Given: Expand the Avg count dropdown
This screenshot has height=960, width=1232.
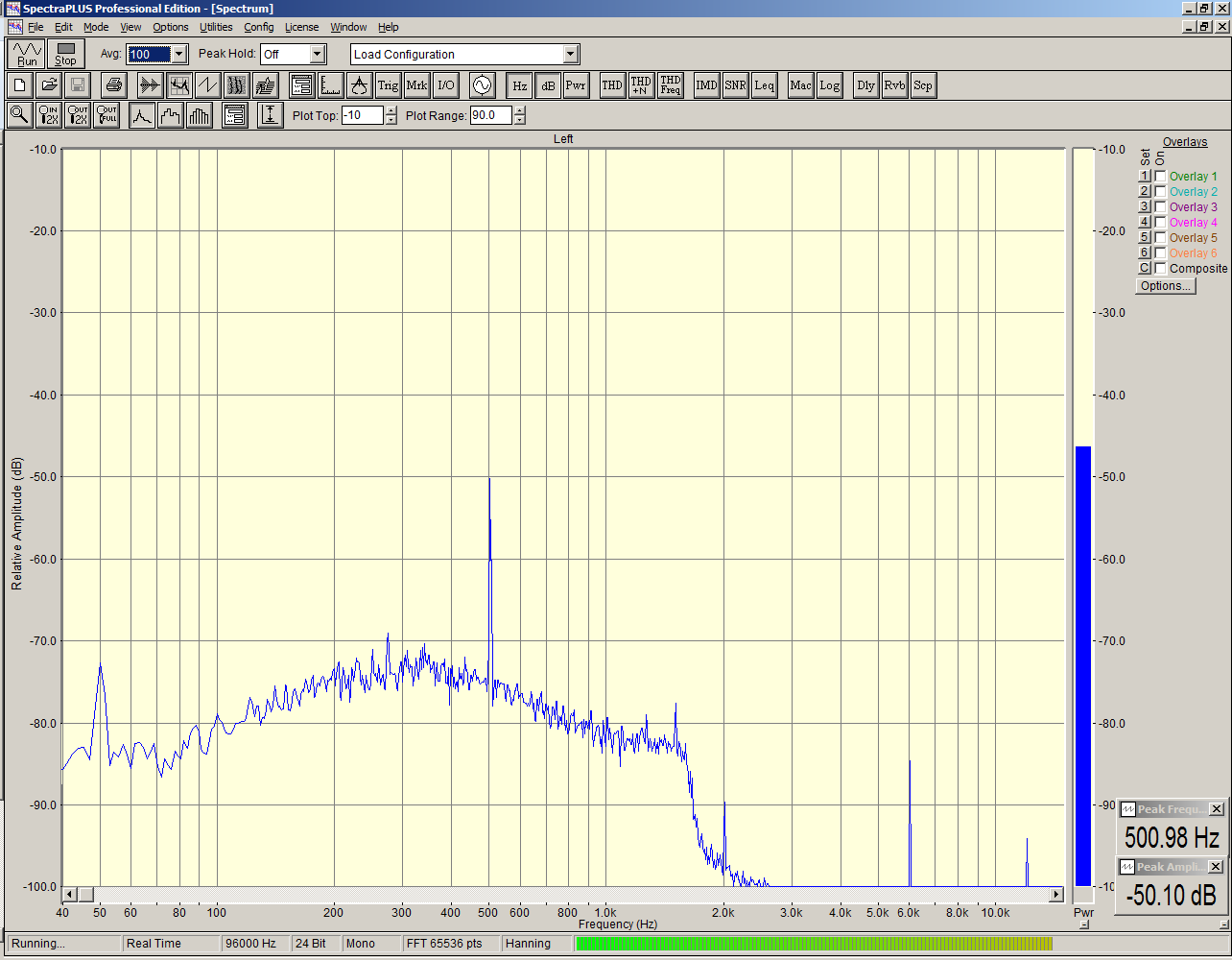Looking at the screenshot, I should [x=178, y=55].
